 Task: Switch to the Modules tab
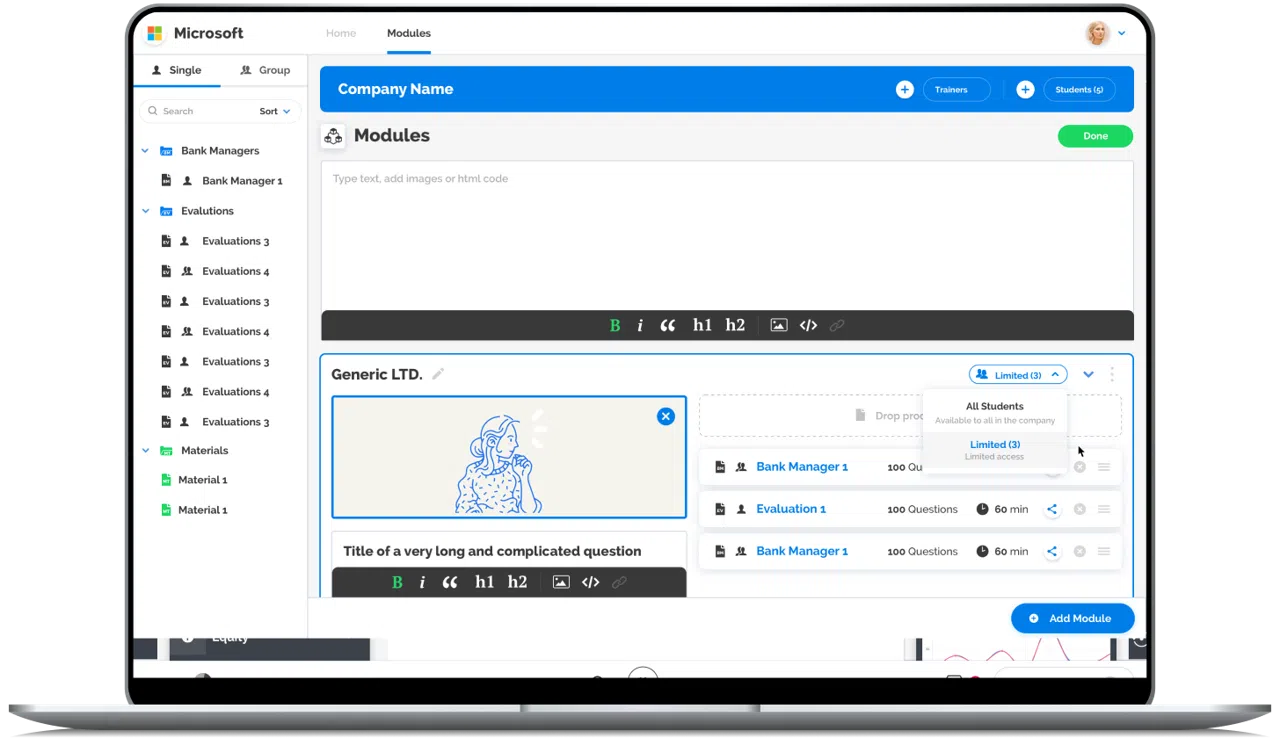point(409,33)
